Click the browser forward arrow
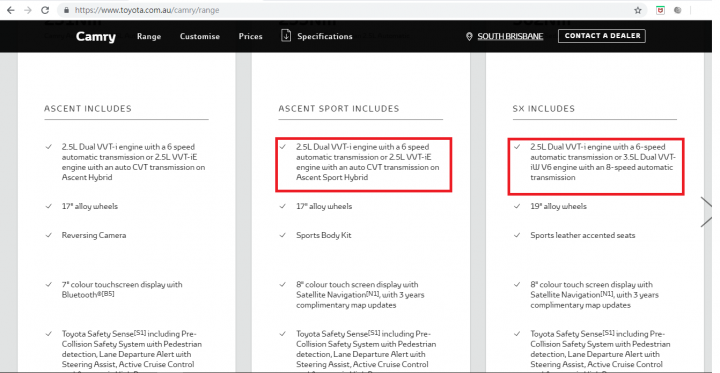 tap(28, 10)
